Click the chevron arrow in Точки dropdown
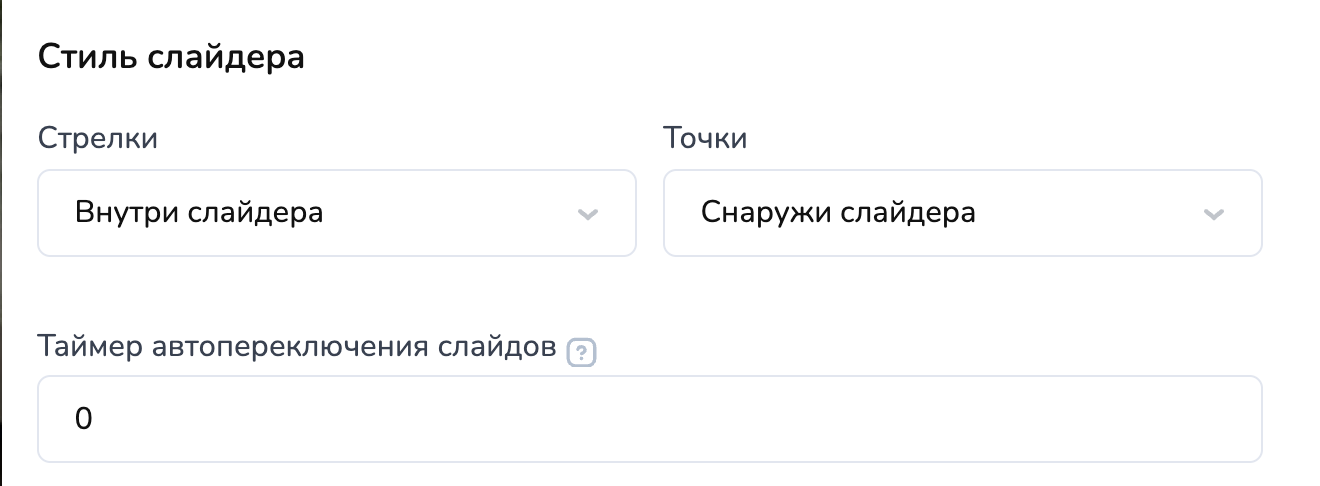 [1214, 214]
